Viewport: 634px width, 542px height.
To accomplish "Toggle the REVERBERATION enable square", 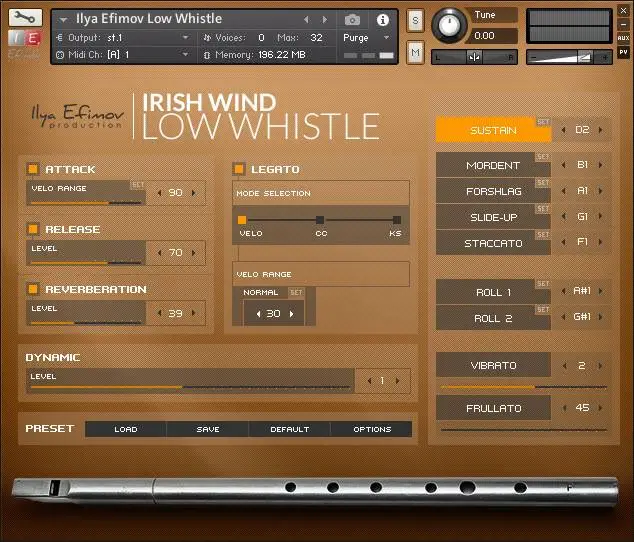I will 33,289.
